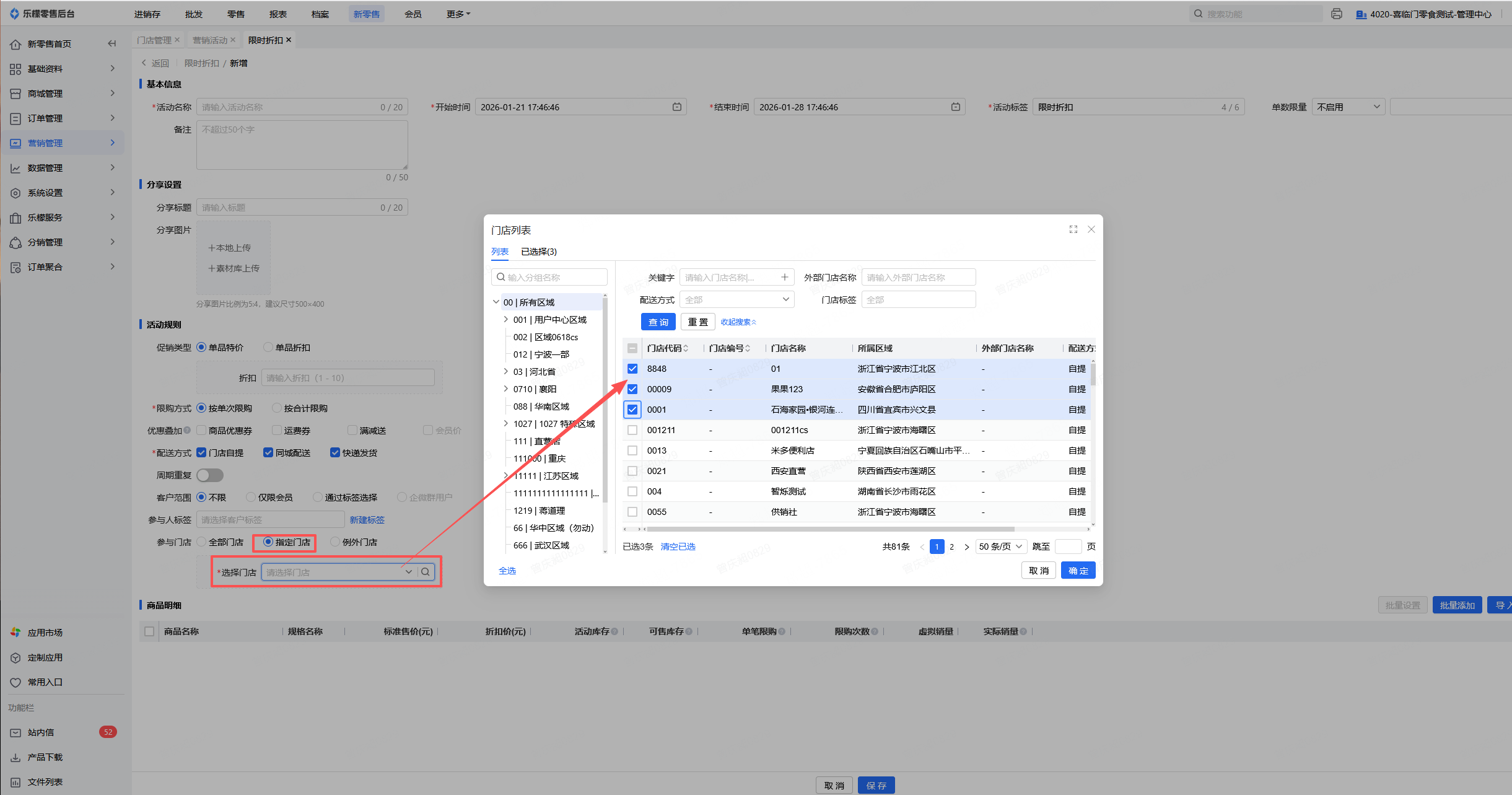Switch to the 已选择(3) tab
The height and width of the screenshot is (795, 1512).
[x=538, y=252]
